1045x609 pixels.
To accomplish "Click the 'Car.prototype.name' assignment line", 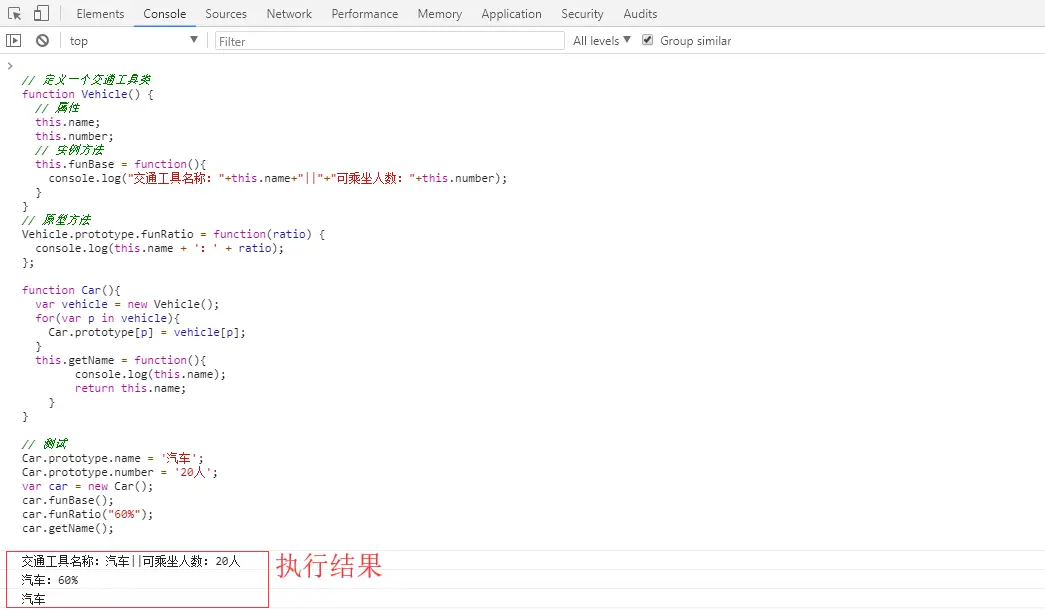I will [x=113, y=458].
